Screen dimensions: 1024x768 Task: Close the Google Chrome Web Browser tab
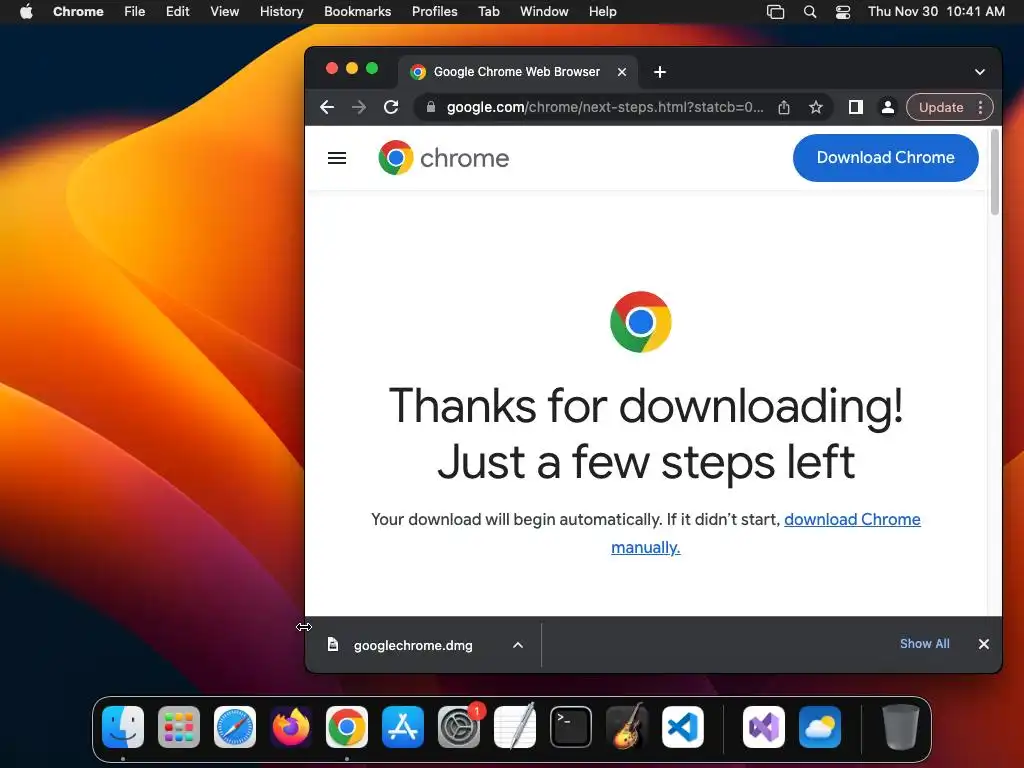[622, 72]
